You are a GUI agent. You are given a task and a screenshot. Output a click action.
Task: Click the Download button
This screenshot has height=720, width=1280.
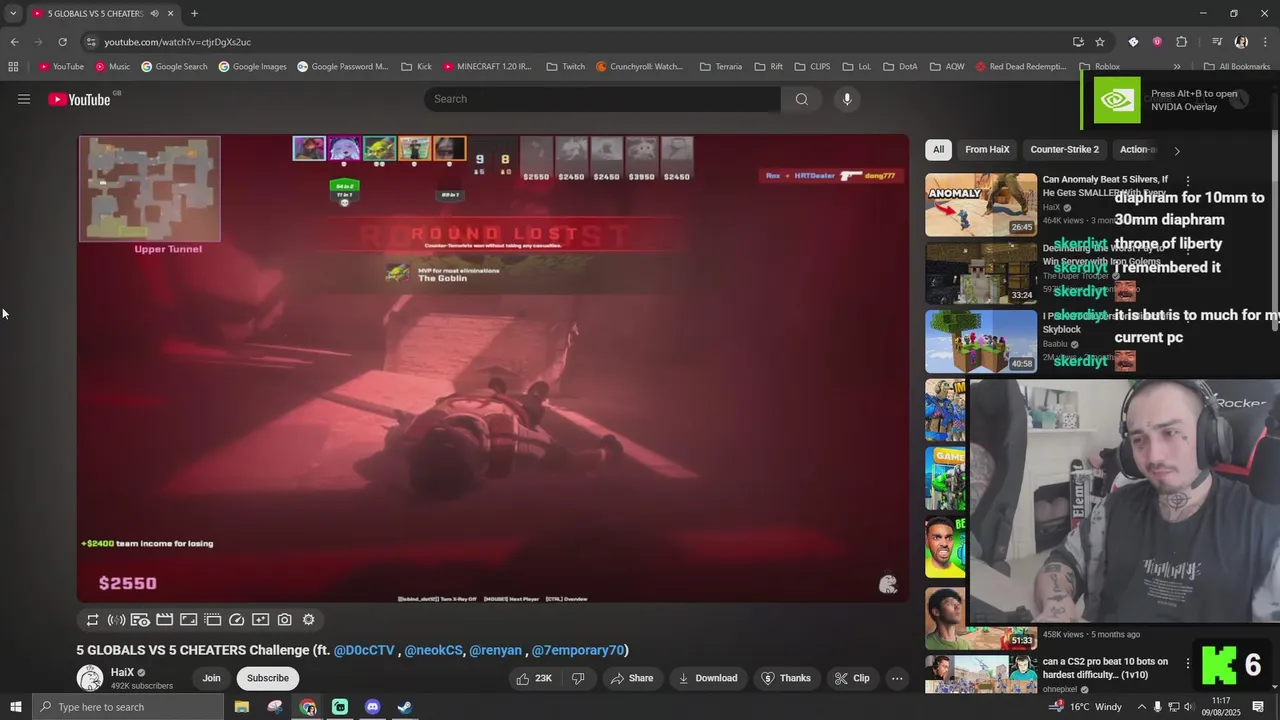(x=707, y=678)
